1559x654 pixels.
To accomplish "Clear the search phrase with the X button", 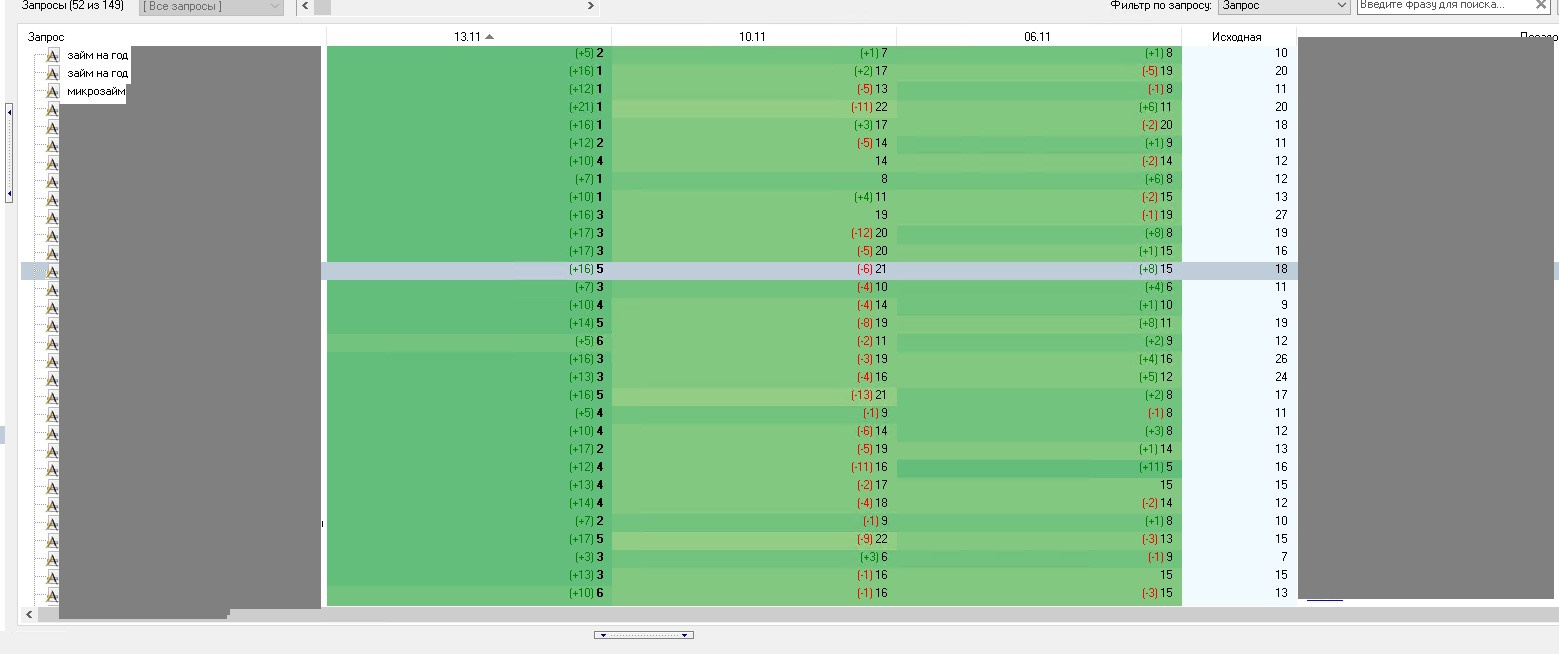I will pyautogui.click(x=1541, y=5).
